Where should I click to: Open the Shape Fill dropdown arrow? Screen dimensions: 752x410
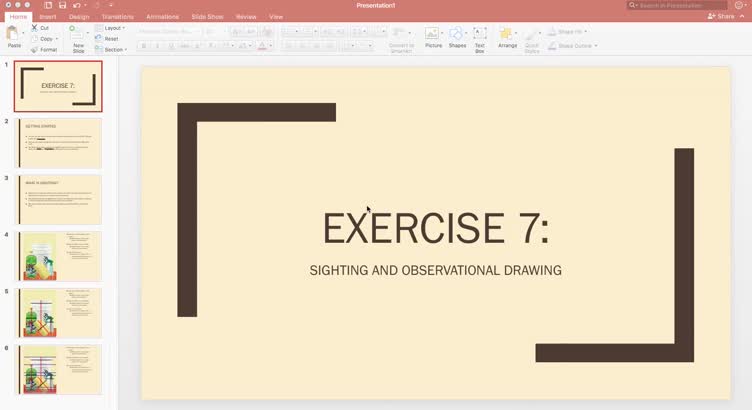coord(586,32)
